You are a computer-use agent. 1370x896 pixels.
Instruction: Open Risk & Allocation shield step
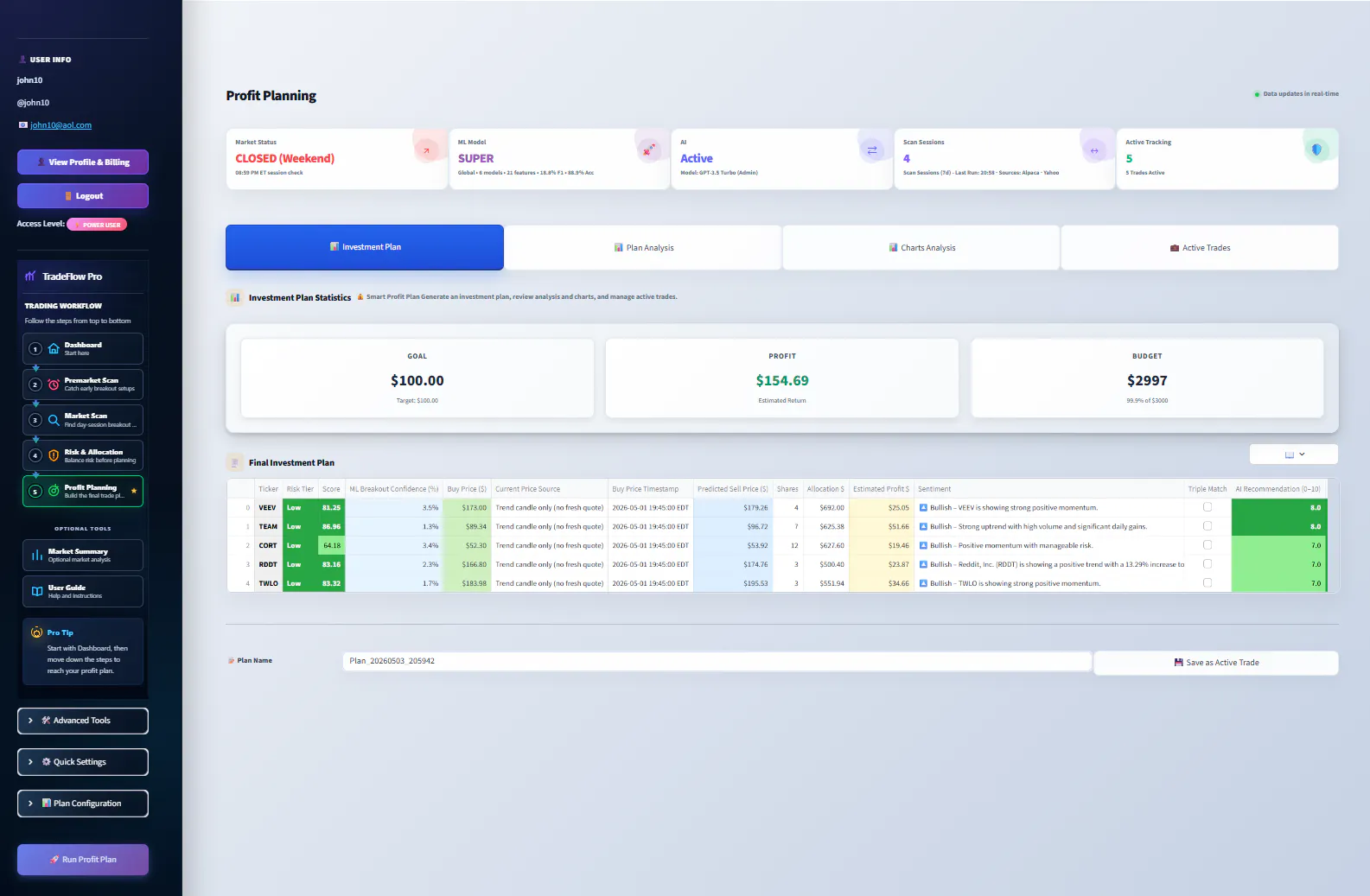coord(83,455)
